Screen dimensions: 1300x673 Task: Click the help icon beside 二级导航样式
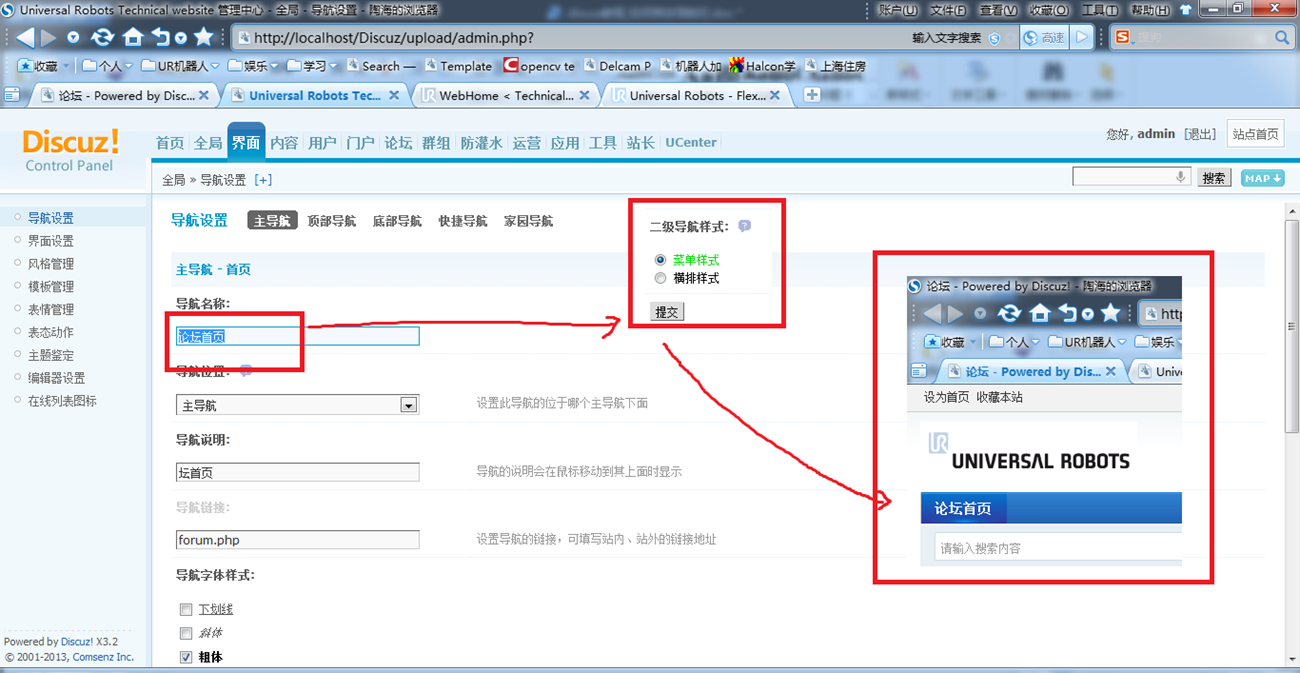tap(744, 226)
